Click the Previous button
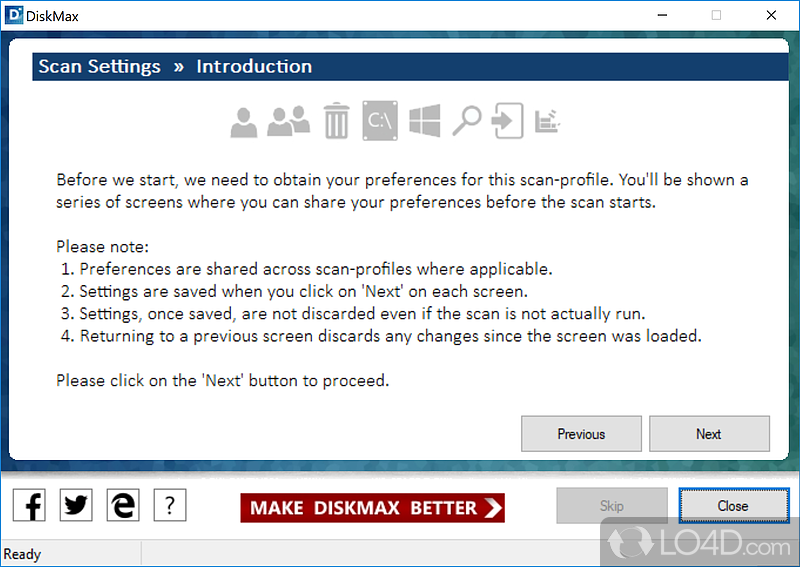Viewport: 800px width, 567px height. click(x=581, y=434)
